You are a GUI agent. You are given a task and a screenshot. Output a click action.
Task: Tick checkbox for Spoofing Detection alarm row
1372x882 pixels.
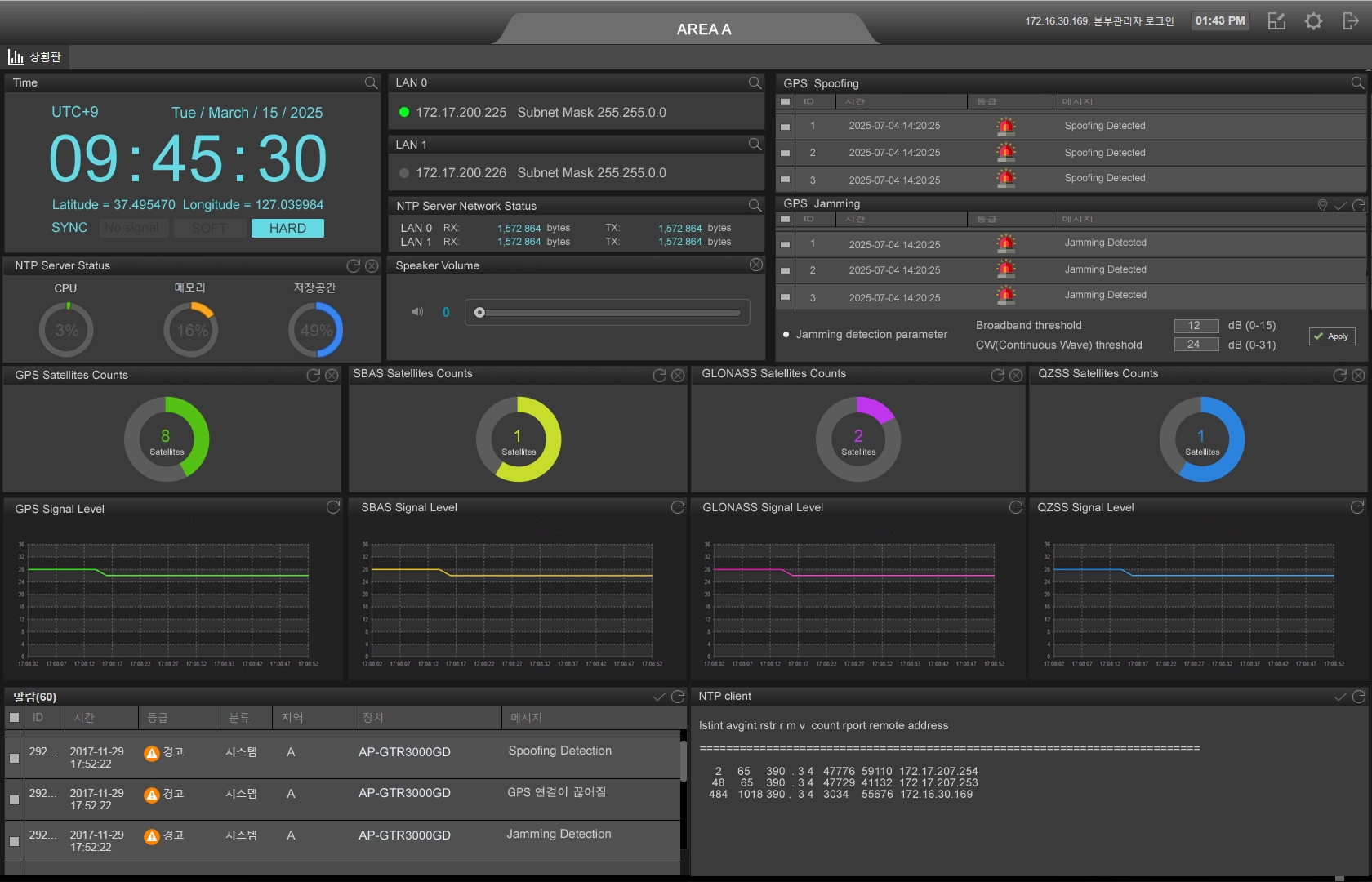tap(14, 758)
